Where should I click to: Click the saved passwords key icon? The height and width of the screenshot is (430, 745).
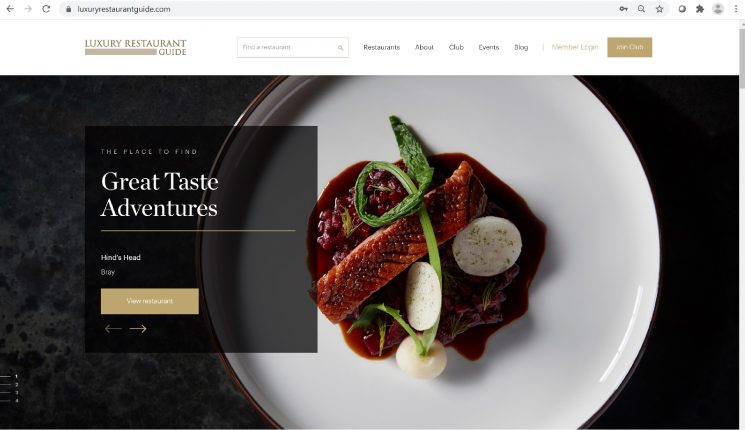[623, 9]
